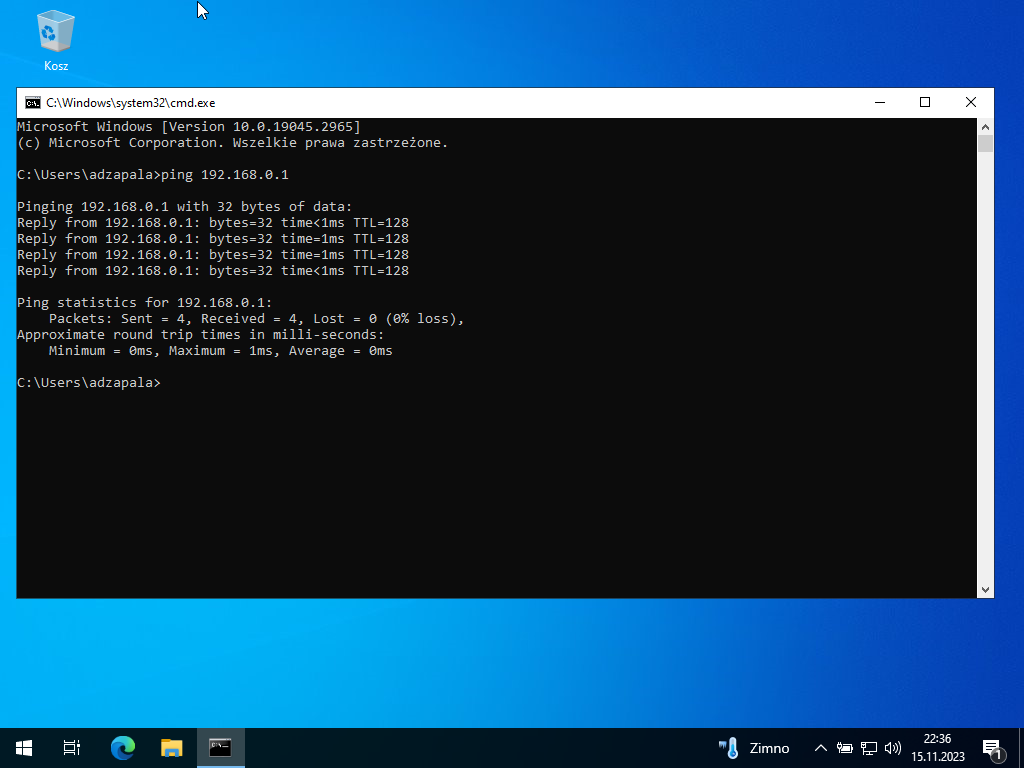Show hidden system tray icons
This screenshot has height=768, width=1024.
coord(821,748)
